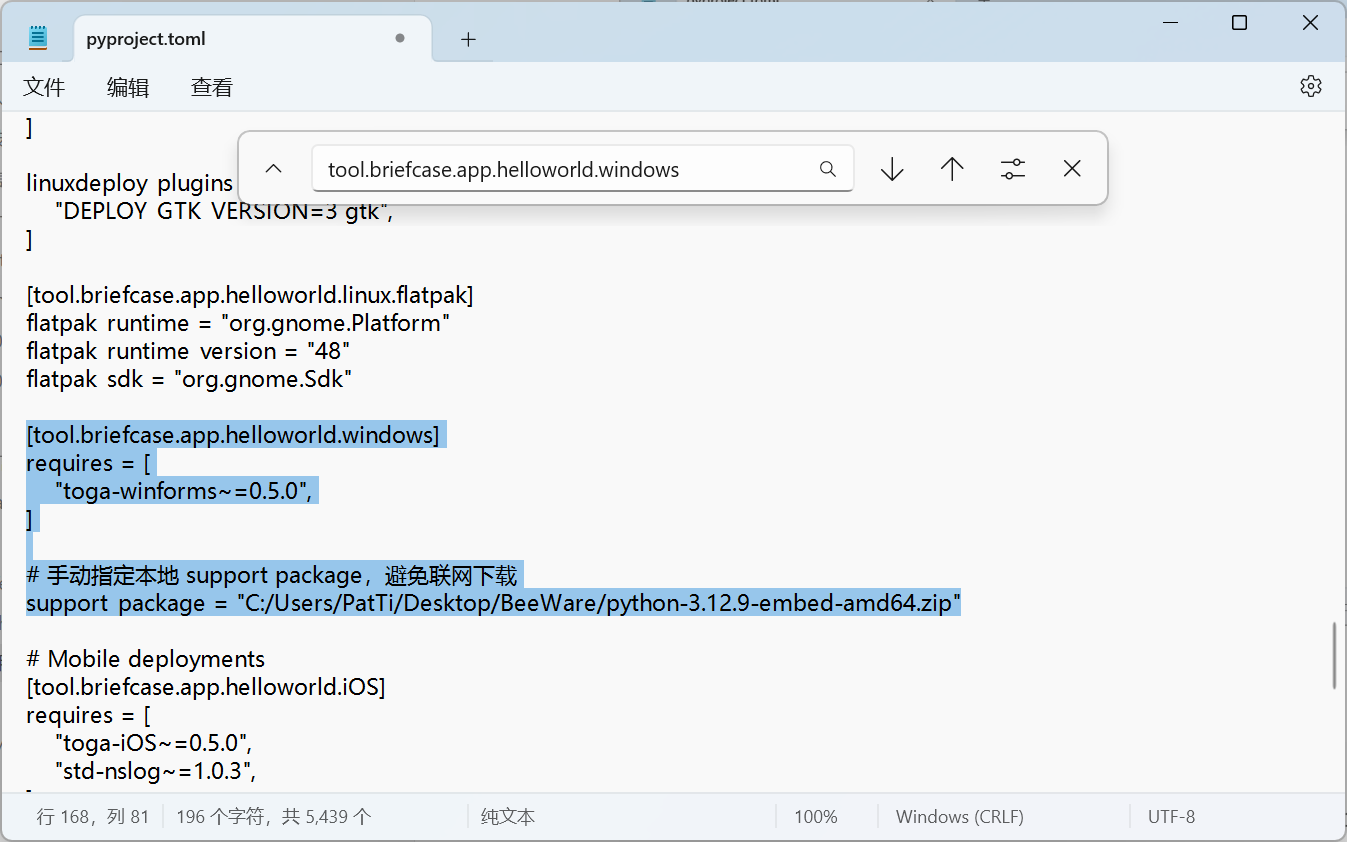Click the Notepad app icon in title bar

(38, 38)
